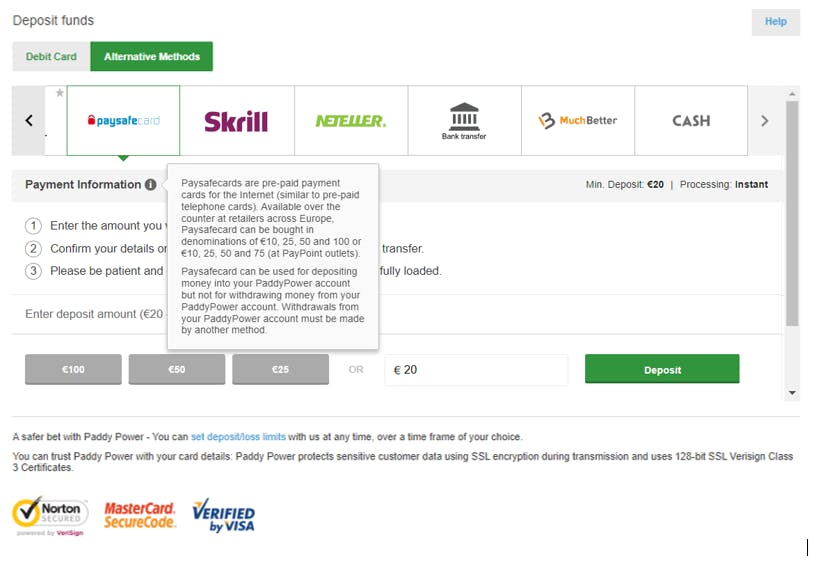818x563 pixels.
Task: Choose the CASH deposit option
Action: point(691,121)
